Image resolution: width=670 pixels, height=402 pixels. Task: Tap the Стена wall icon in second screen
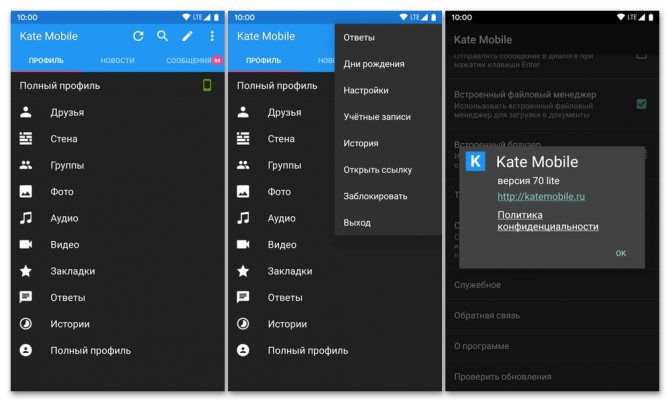pyautogui.click(x=243, y=139)
